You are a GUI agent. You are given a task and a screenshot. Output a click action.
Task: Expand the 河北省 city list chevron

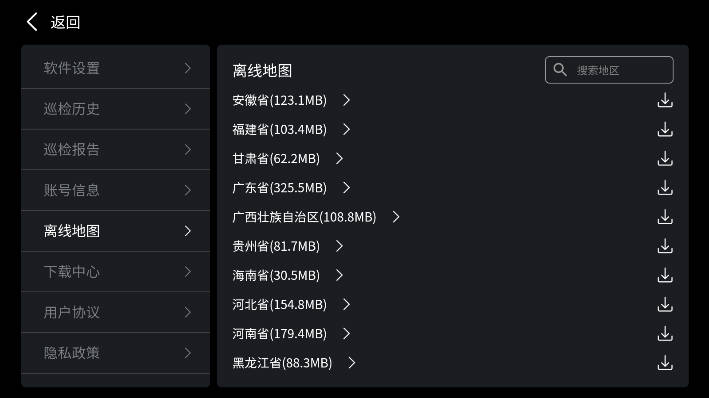click(x=346, y=304)
